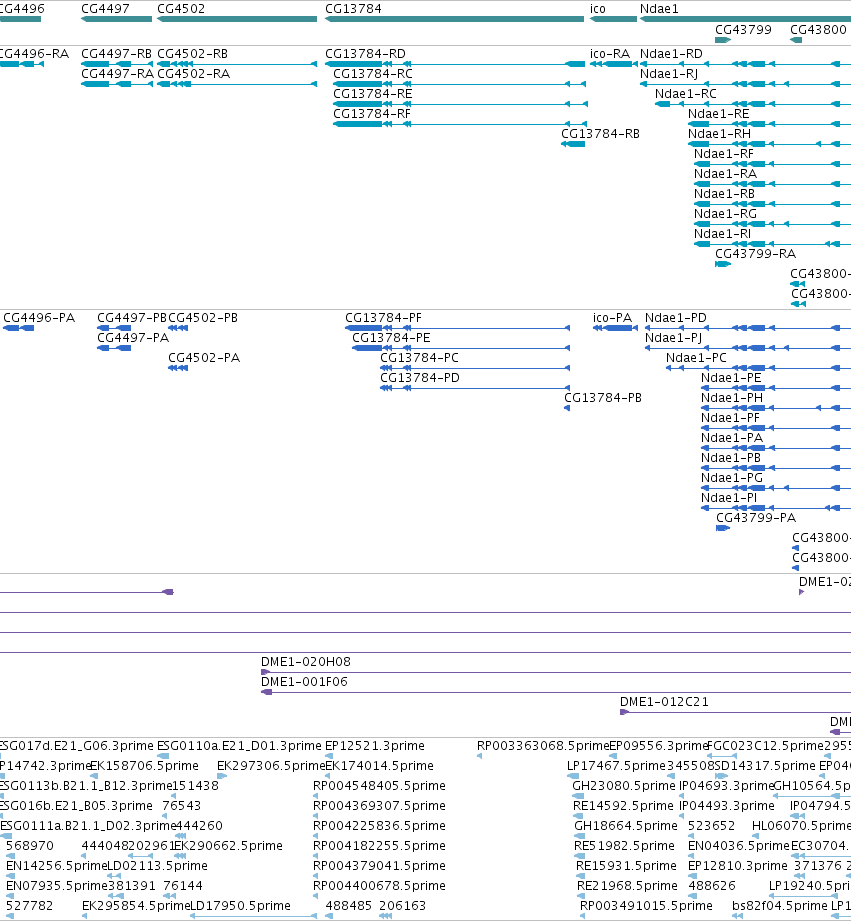
Task: Select the bs82f04.5prime EST label
Action: click(780, 905)
